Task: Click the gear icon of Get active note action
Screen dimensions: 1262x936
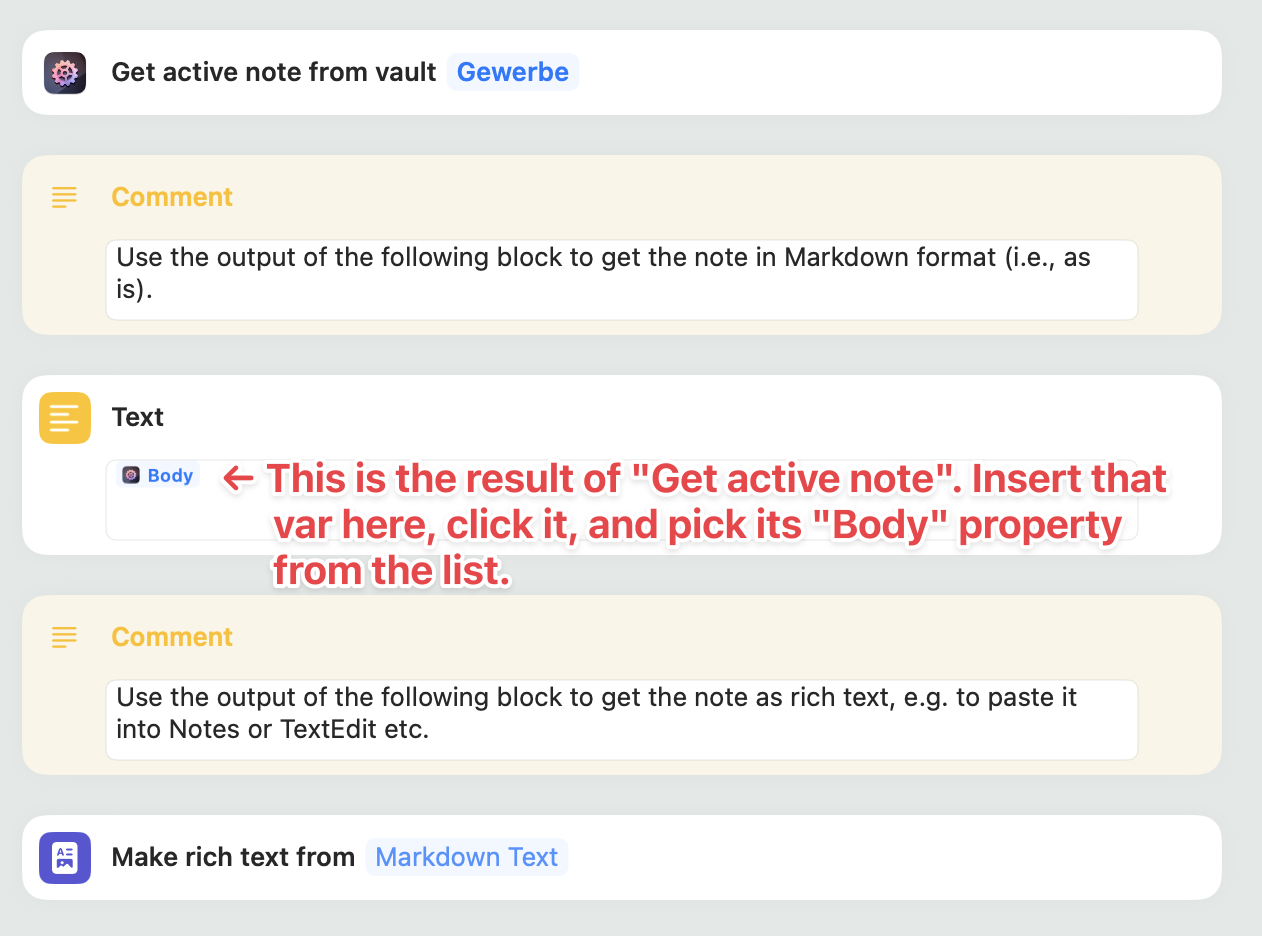Action: [65, 73]
